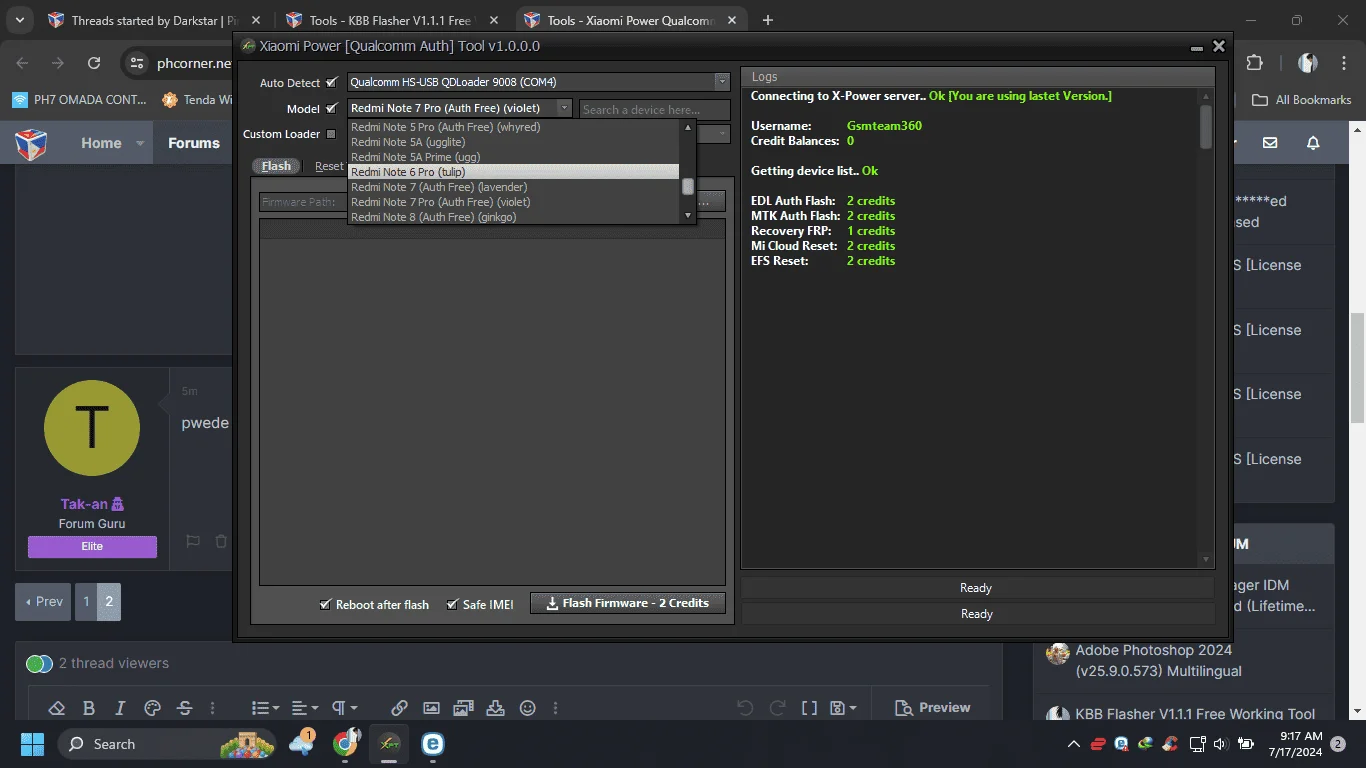Choose Redmi Note 5A (ugglite) in list
This screenshot has height=768, width=1366.
(x=514, y=142)
